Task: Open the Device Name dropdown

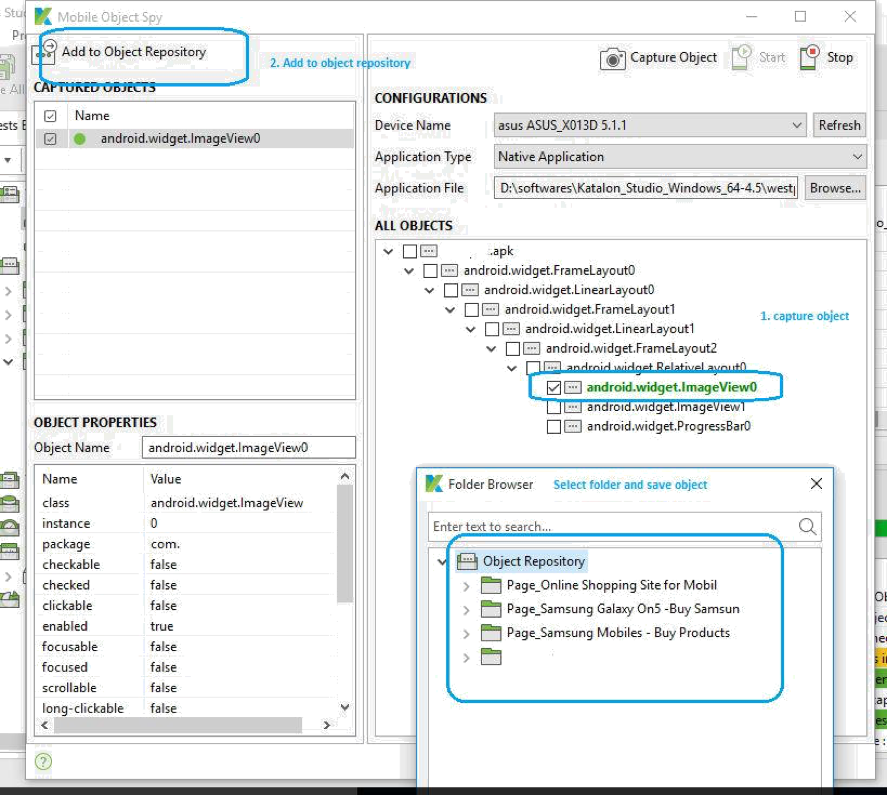Action: point(797,125)
